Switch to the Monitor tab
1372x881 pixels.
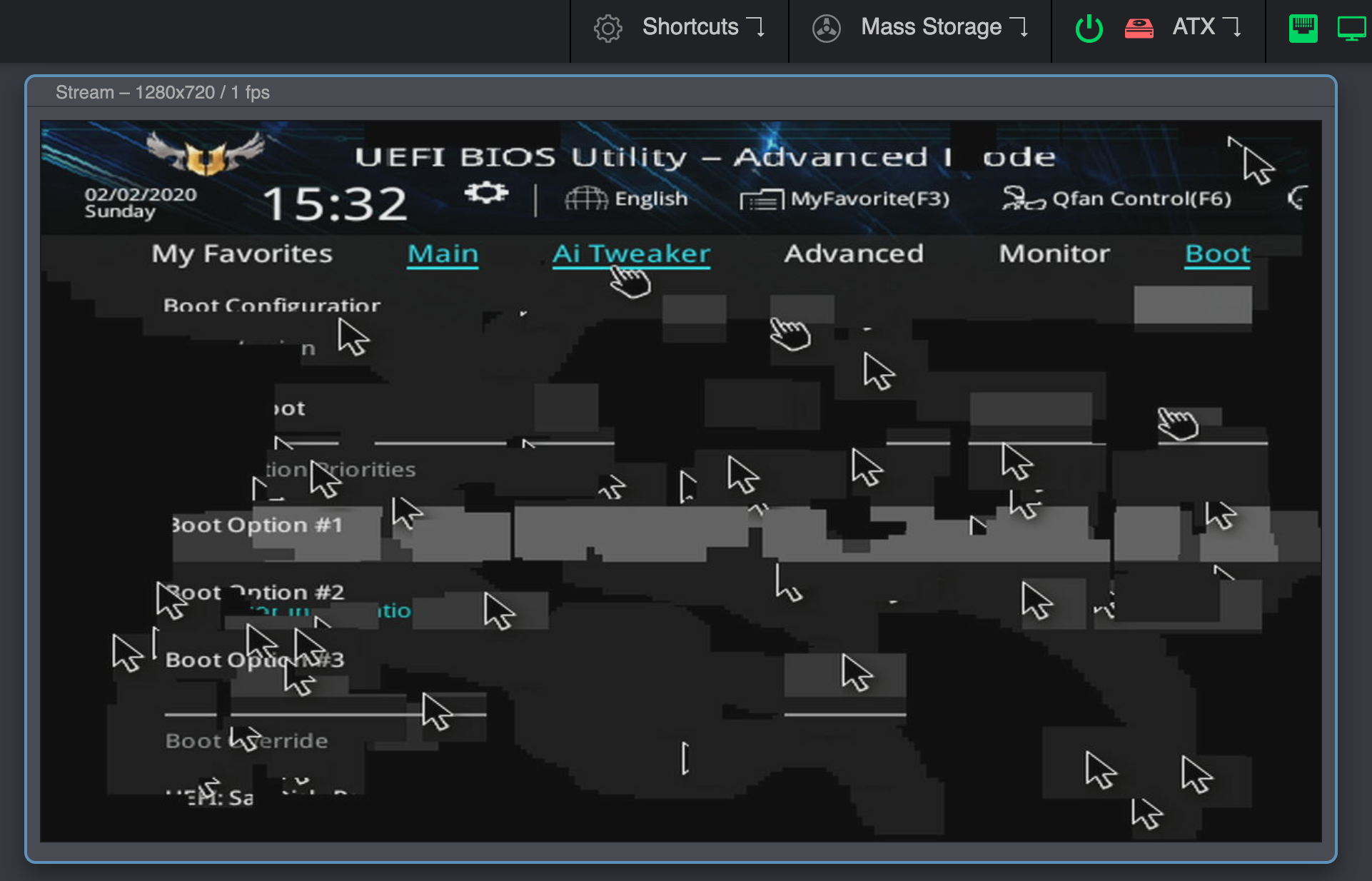pyautogui.click(x=1054, y=254)
